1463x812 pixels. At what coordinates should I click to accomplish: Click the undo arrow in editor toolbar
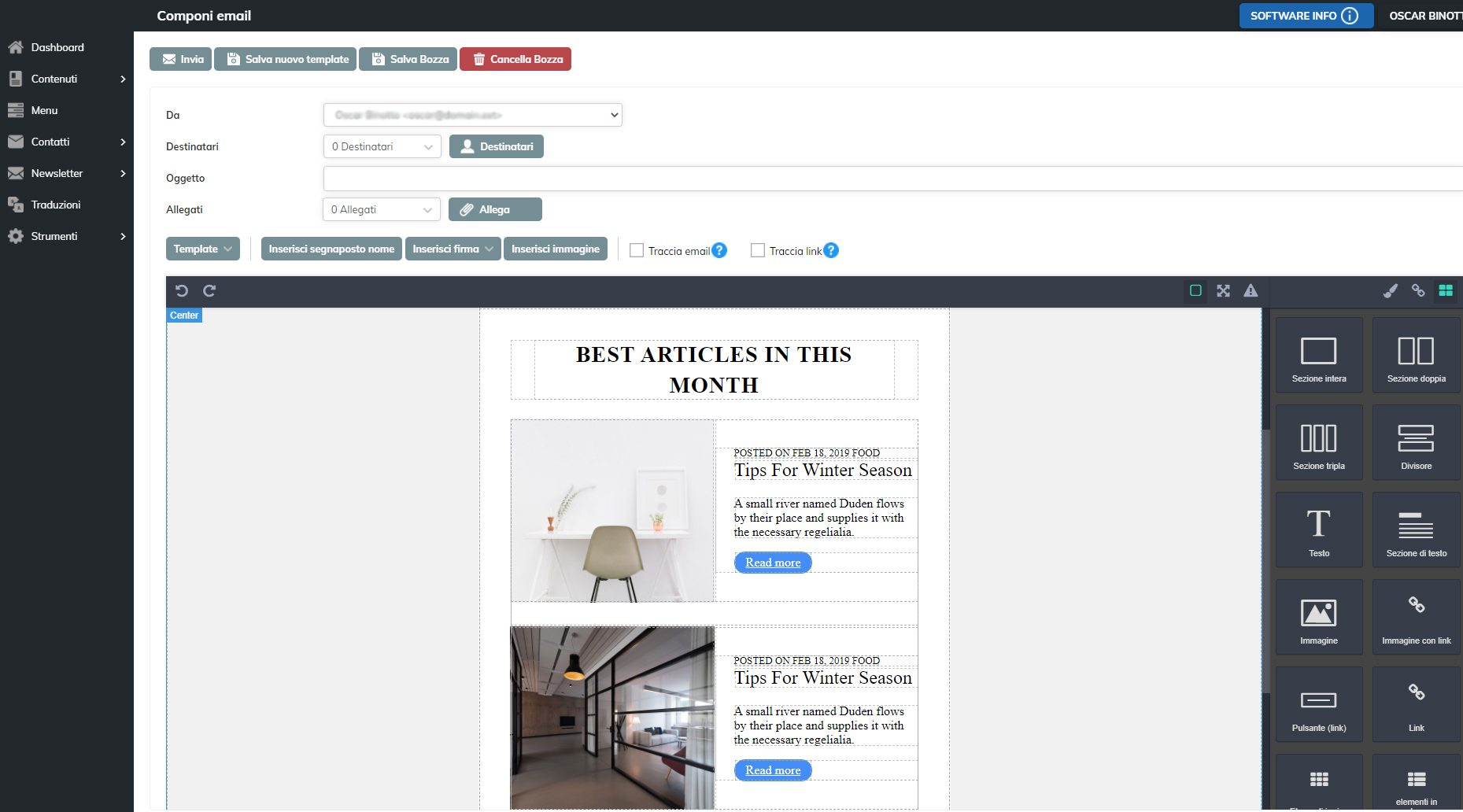[182, 290]
